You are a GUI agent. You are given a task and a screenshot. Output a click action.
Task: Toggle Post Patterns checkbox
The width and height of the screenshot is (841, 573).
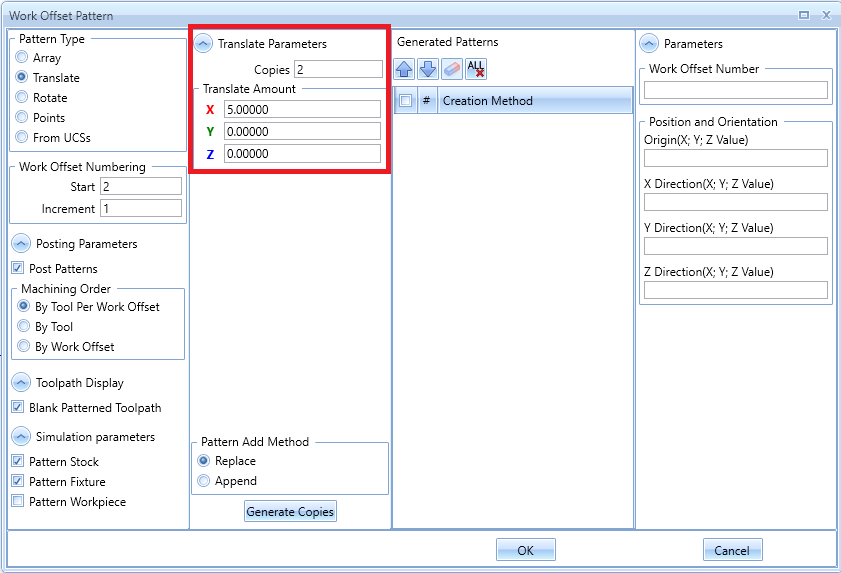pyautogui.click(x=18, y=268)
